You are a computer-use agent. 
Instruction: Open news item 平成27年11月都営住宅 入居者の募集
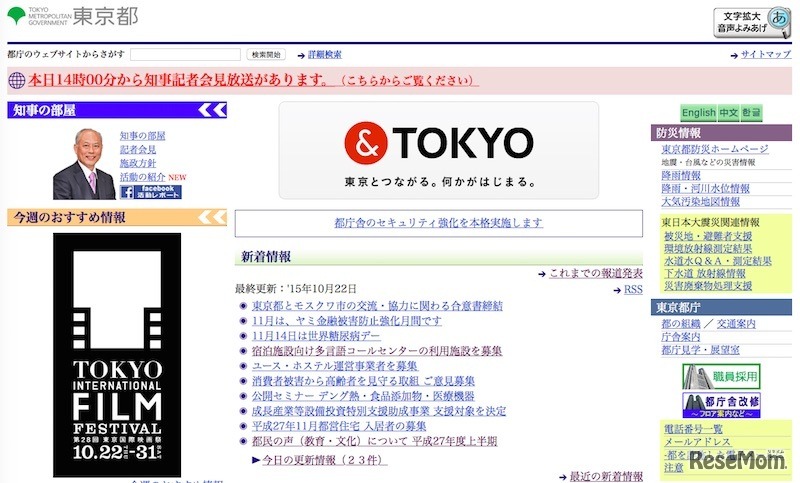[339, 426]
